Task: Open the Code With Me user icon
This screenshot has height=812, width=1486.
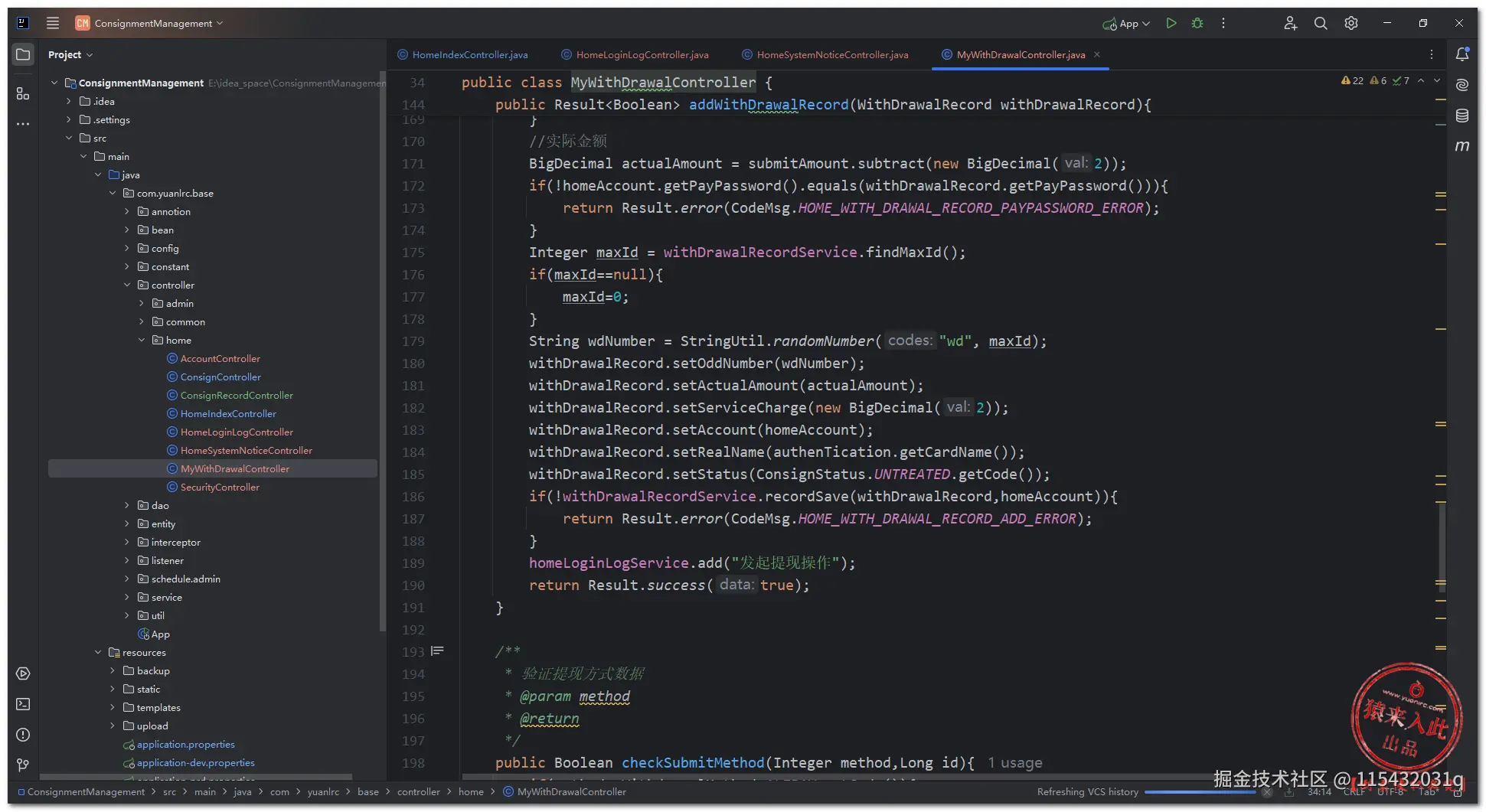Action: (1290, 23)
